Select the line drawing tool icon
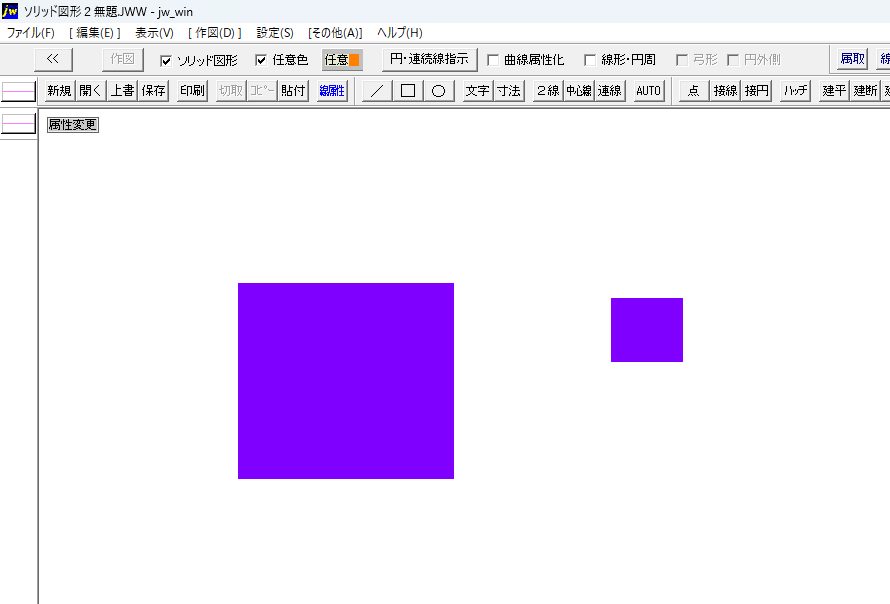The image size is (890, 604). pyautogui.click(x=376, y=91)
